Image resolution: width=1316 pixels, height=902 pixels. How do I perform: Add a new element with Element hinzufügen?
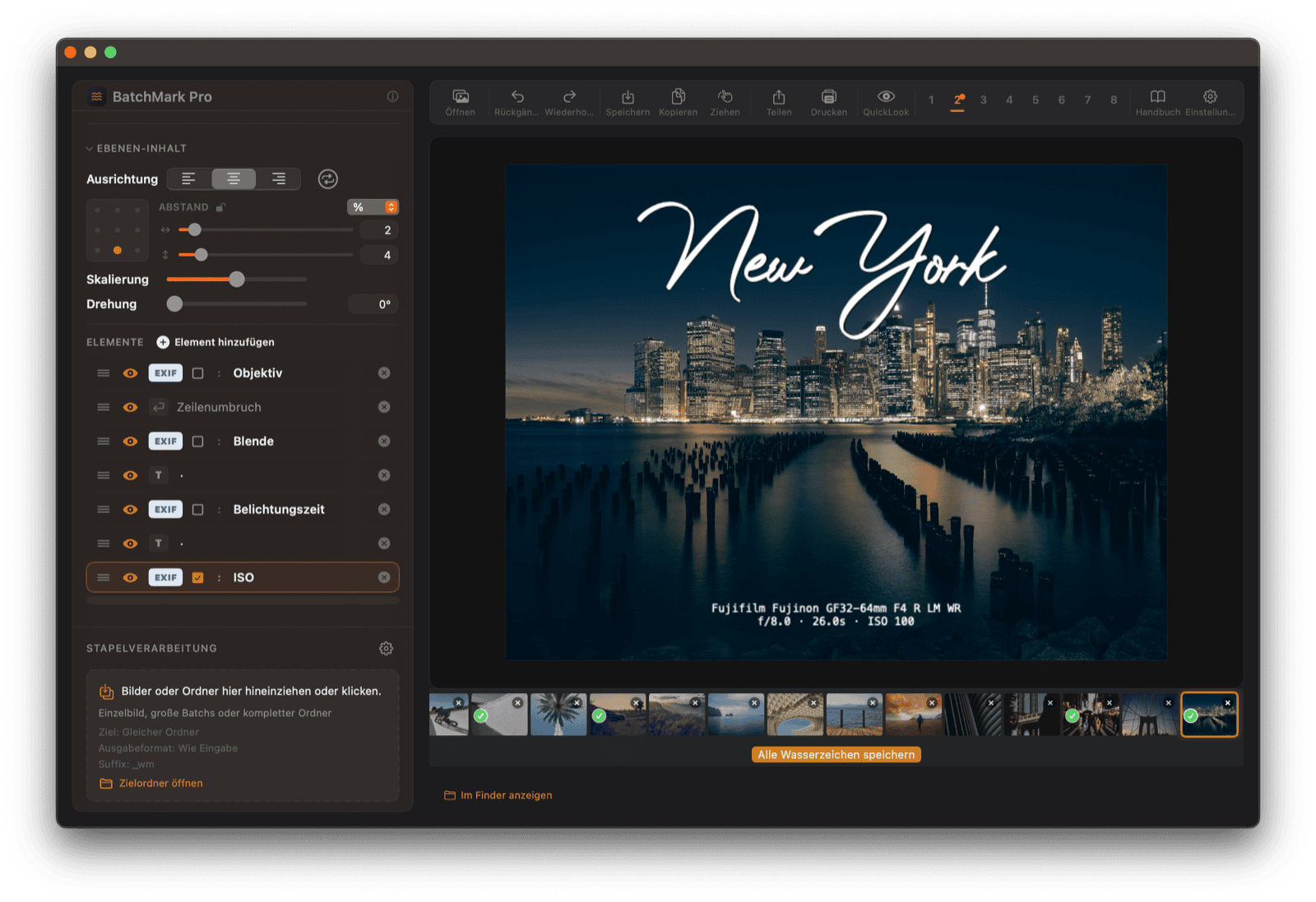pos(215,341)
